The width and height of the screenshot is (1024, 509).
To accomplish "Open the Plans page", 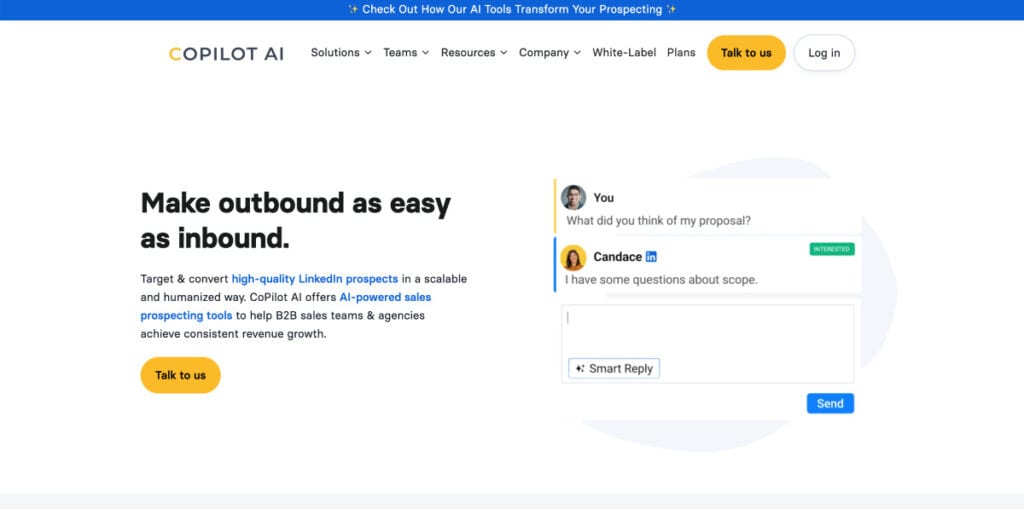I will pyautogui.click(x=681, y=52).
